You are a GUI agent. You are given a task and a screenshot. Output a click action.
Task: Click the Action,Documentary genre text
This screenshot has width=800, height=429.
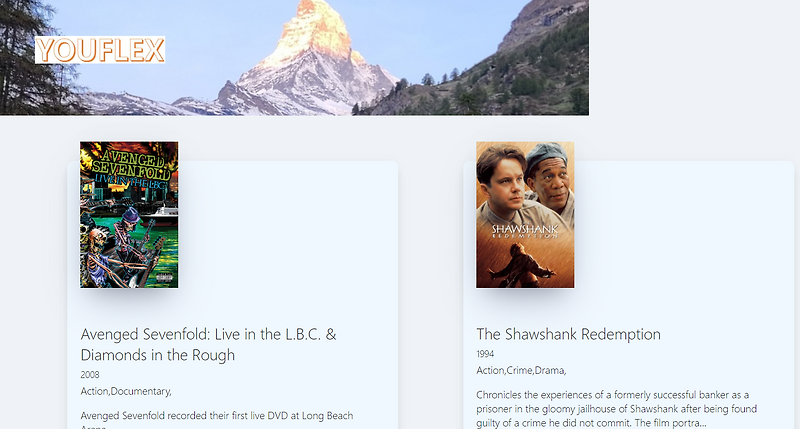click(126, 391)
